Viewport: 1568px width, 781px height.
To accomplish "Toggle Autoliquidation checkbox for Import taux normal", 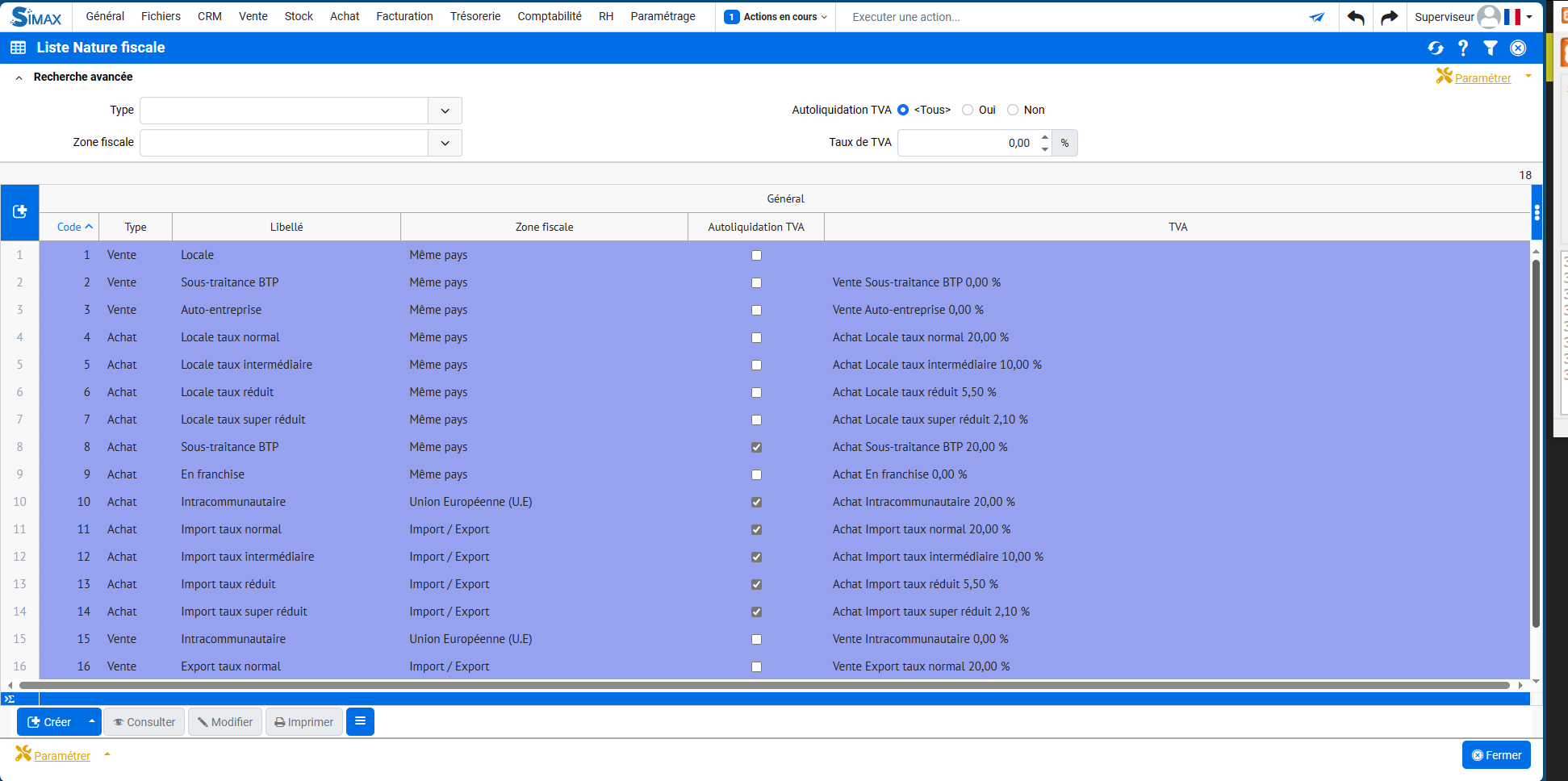I will pyautogui.click(x=756, y=529).
